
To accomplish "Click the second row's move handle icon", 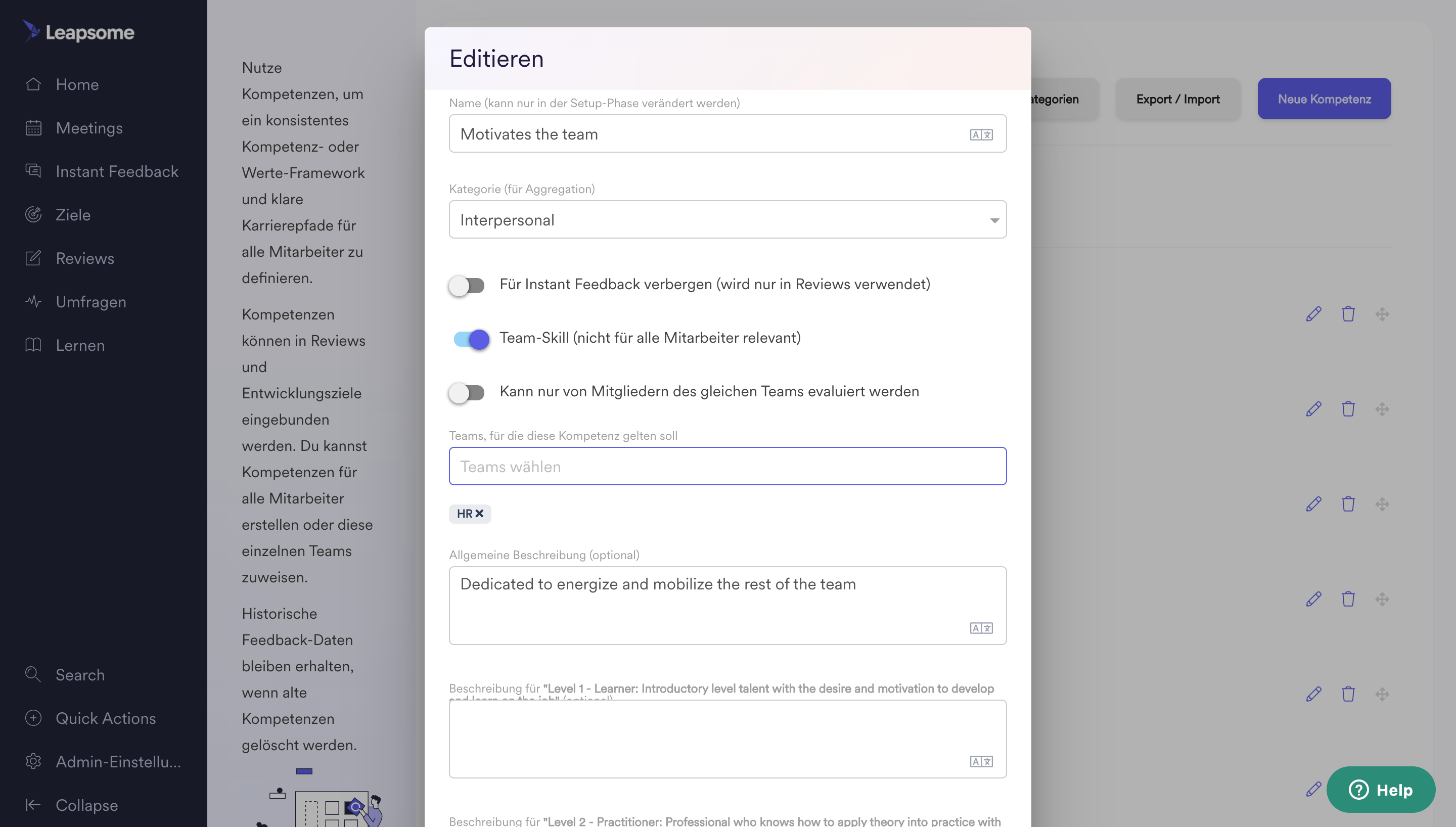I will pos(1382,408).
